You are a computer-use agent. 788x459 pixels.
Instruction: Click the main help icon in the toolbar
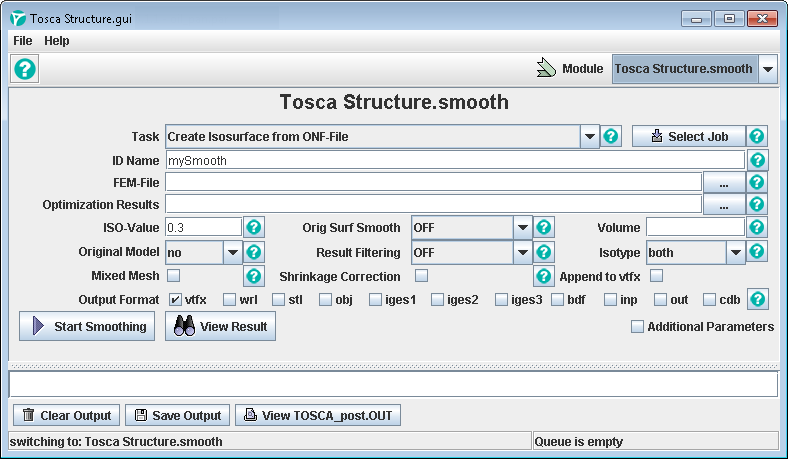click(25, 69)
